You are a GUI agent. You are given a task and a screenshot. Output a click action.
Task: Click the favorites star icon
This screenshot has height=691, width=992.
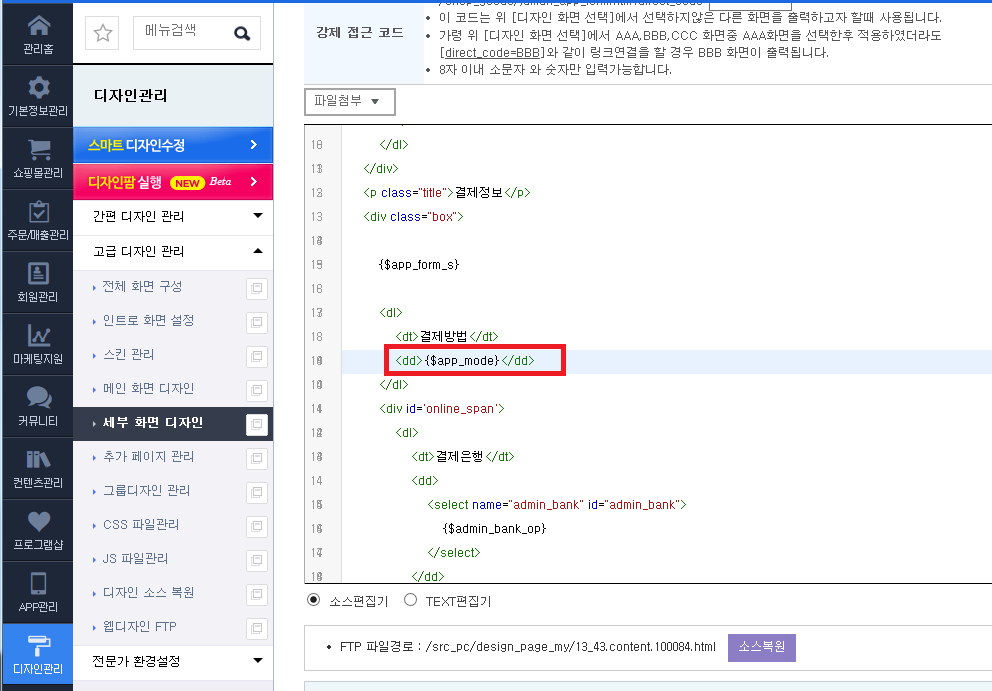point(102,33)
